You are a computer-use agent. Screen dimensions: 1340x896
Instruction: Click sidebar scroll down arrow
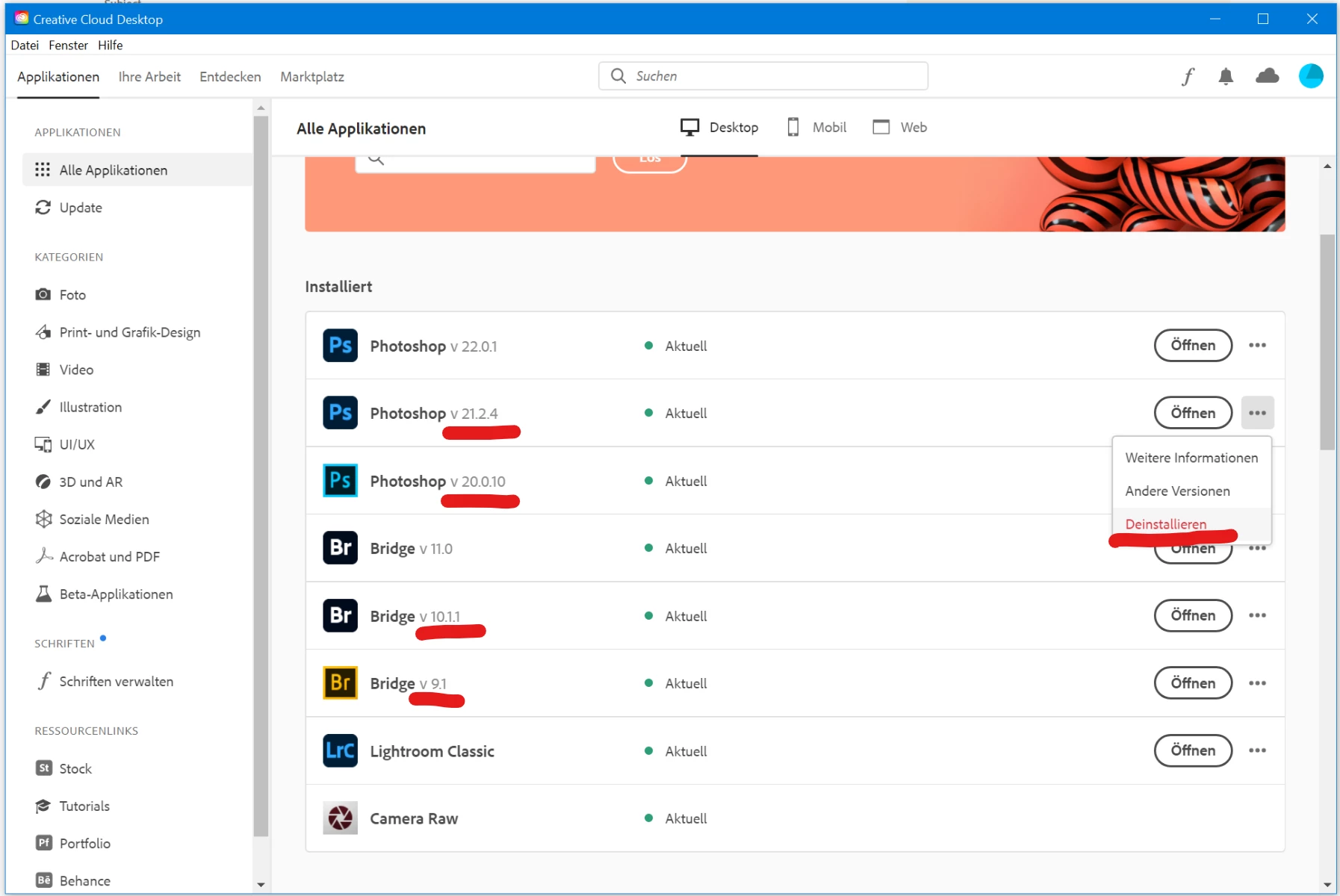(x=261, y=885)
